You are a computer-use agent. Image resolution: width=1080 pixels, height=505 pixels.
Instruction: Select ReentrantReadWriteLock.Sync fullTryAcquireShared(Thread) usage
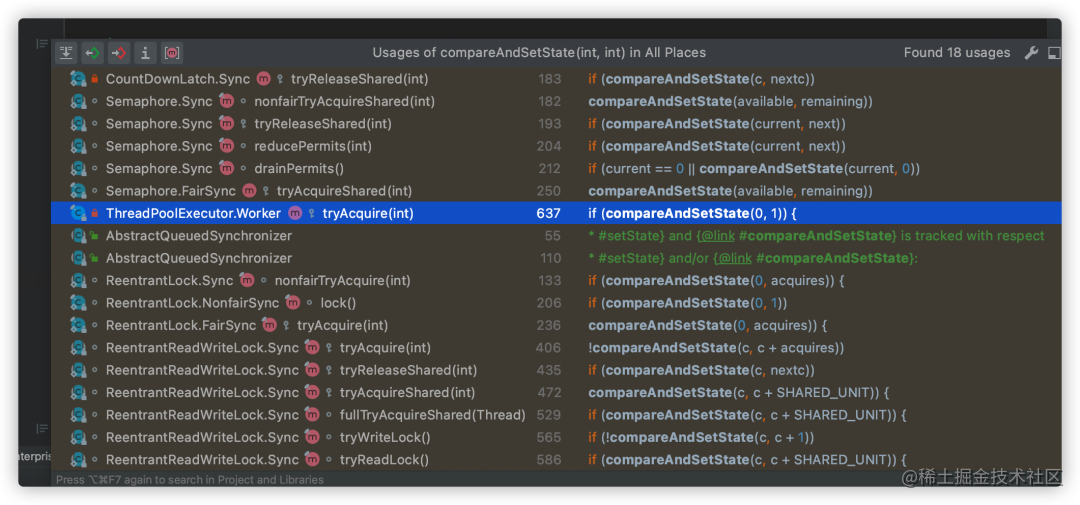(x=556, y=415)
